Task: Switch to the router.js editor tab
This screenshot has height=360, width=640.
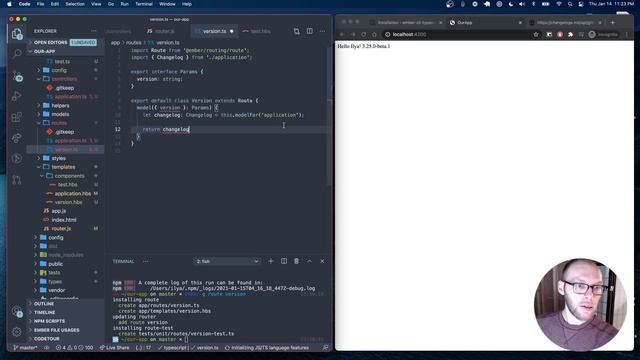Action: [x=163, y=31]
